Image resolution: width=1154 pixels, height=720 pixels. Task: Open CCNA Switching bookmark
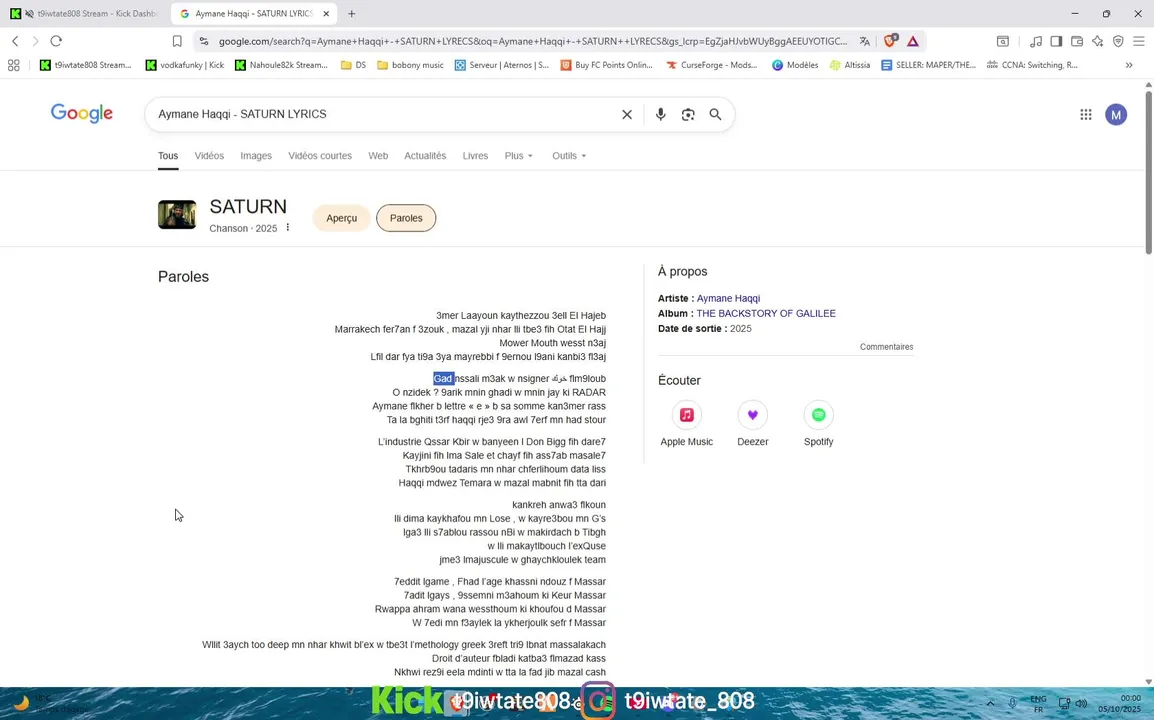pyautogui.click(x=1033, y=65)
